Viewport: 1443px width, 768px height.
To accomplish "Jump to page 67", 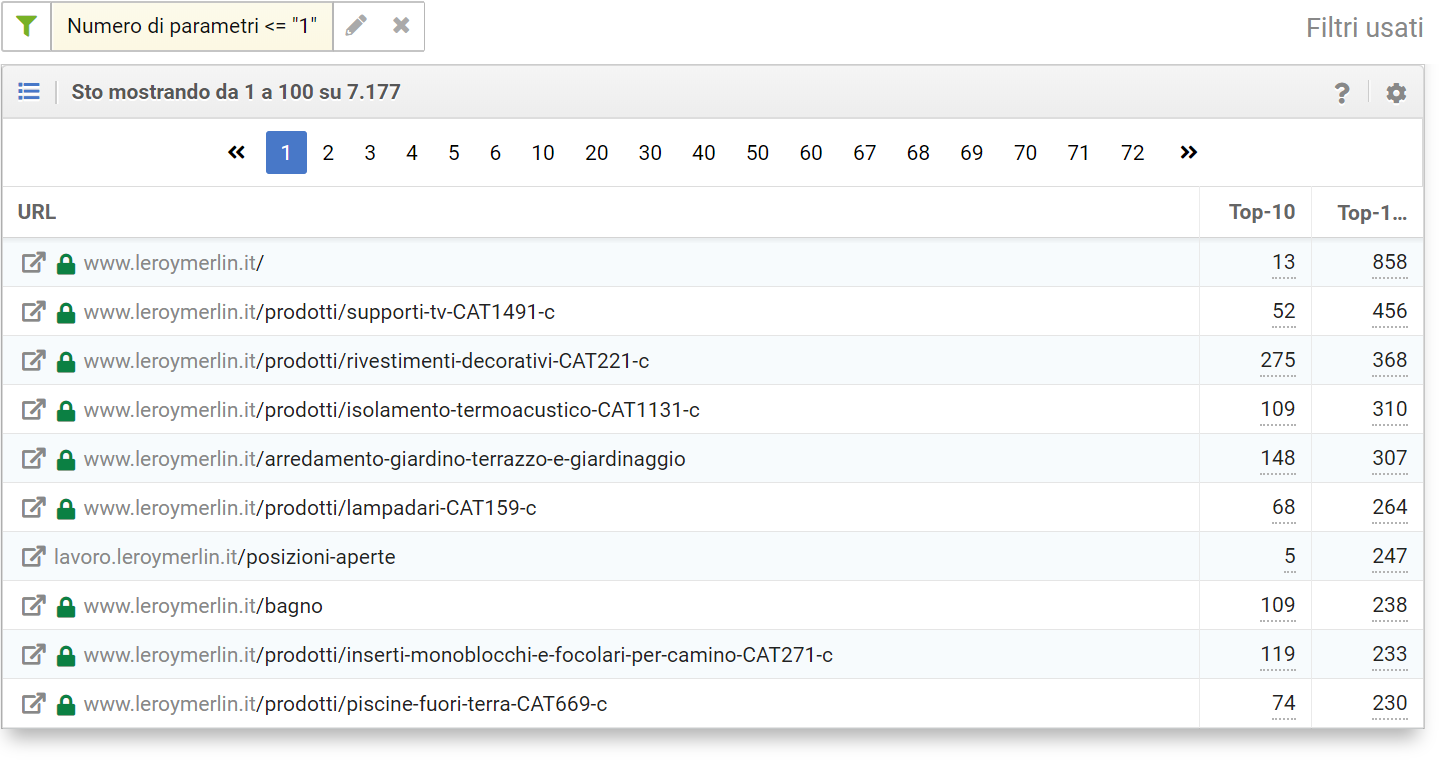I will point(865,152).
